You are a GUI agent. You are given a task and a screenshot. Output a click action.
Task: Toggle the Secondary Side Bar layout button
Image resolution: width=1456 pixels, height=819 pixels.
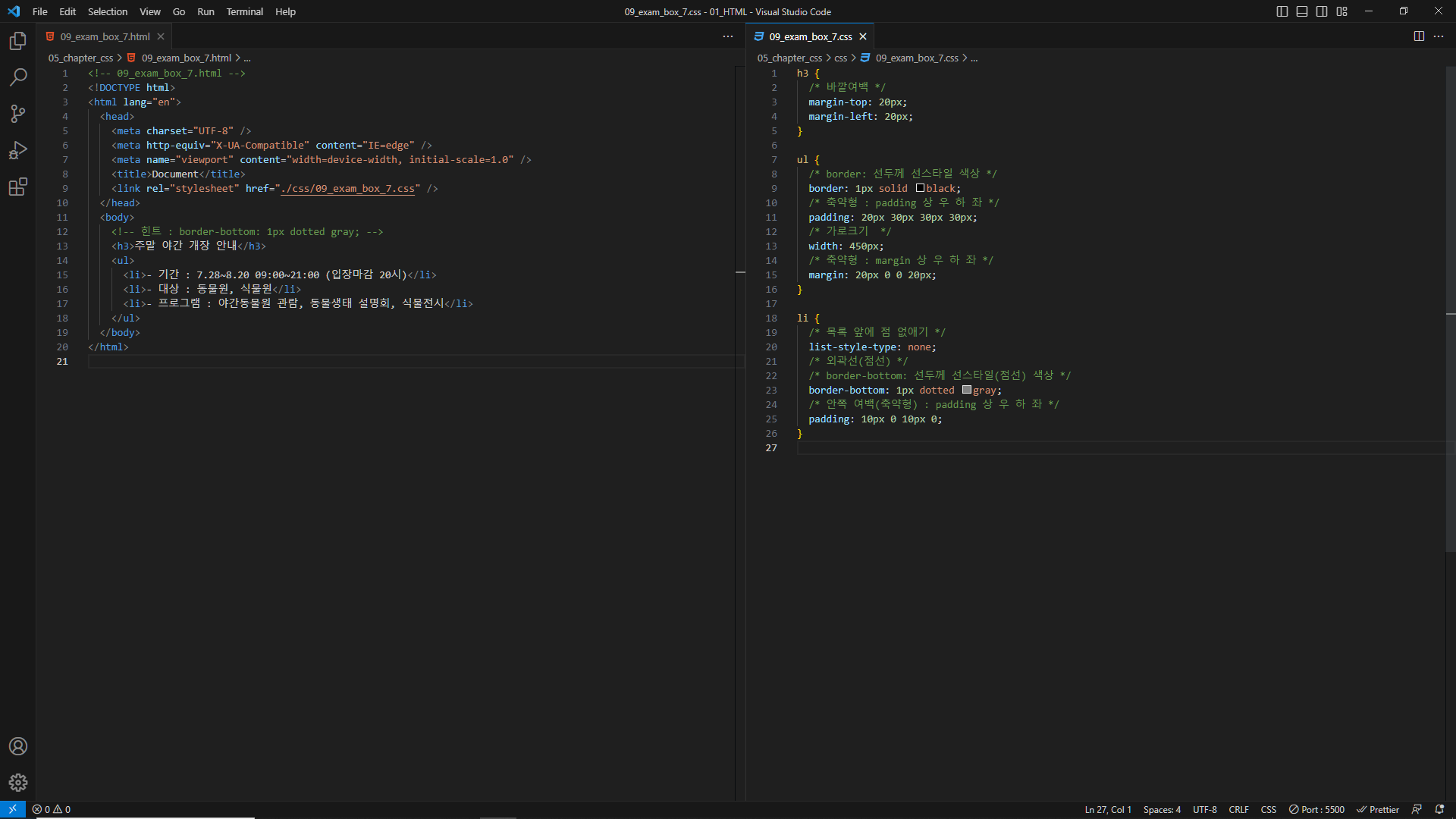coord(1322,11)
